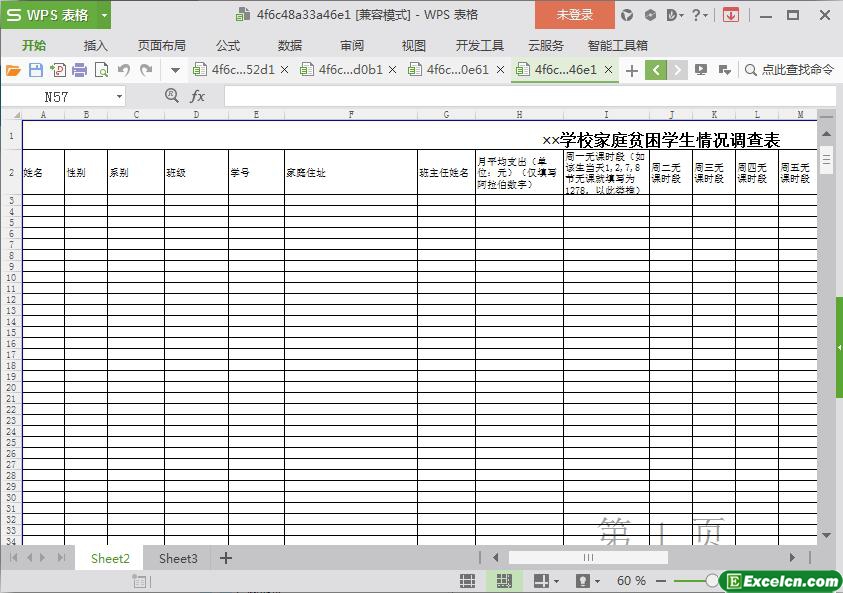Click inside the formula bar input
843x593 pixels.
pyautogui.click(x=530, y=97)
